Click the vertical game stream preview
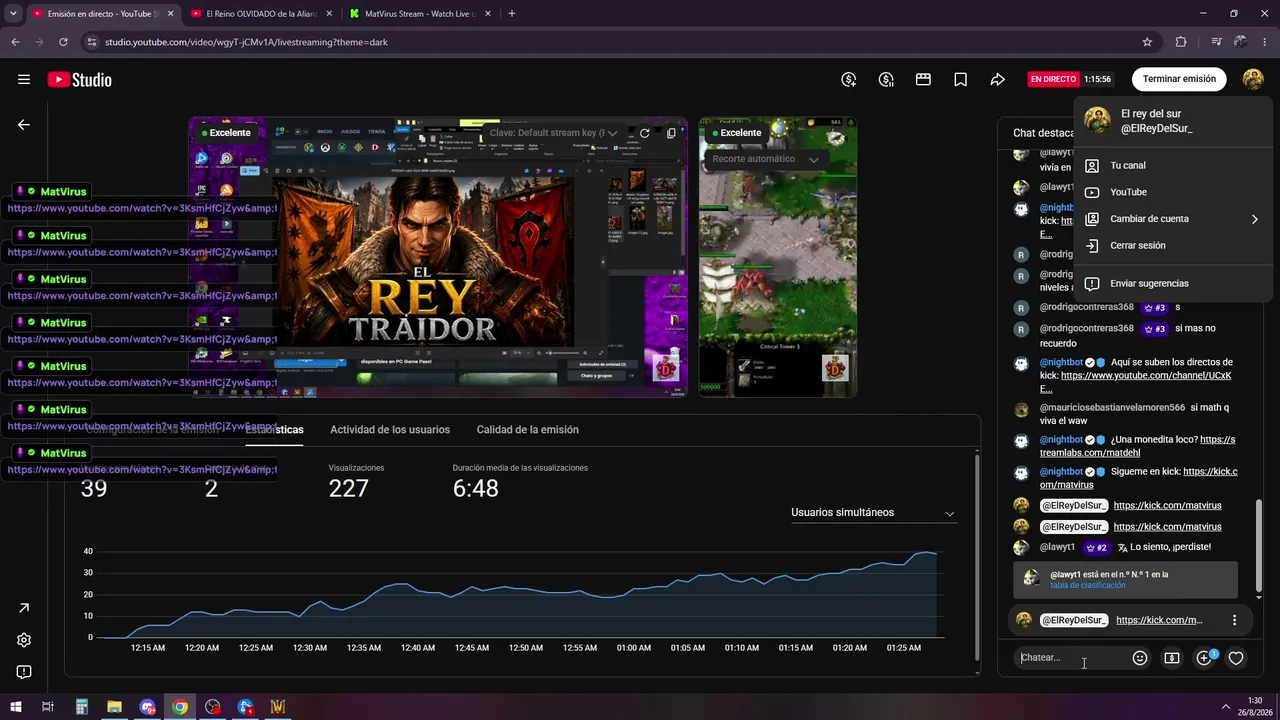This screenshot has height=720, width=1280. (778, 257)
